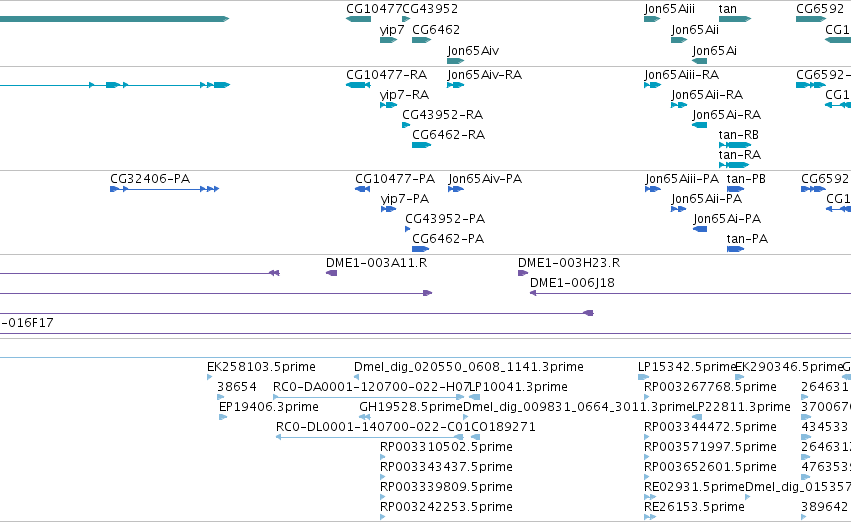851x522 pixels.
Task: Select the 38654 feature label
Action: pos(237,387)
